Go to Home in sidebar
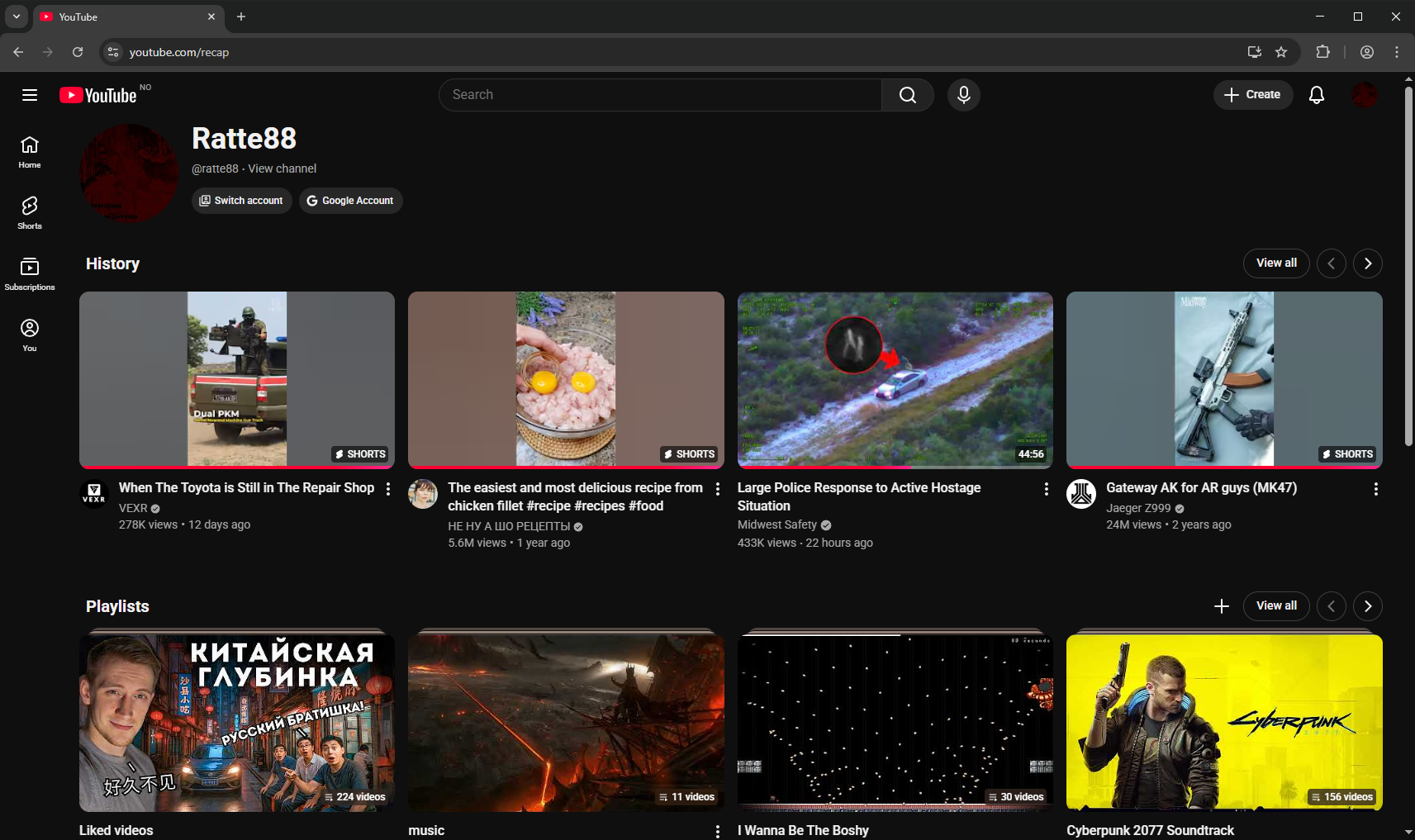The image size is (1415, 840). [x=30, y=151]
